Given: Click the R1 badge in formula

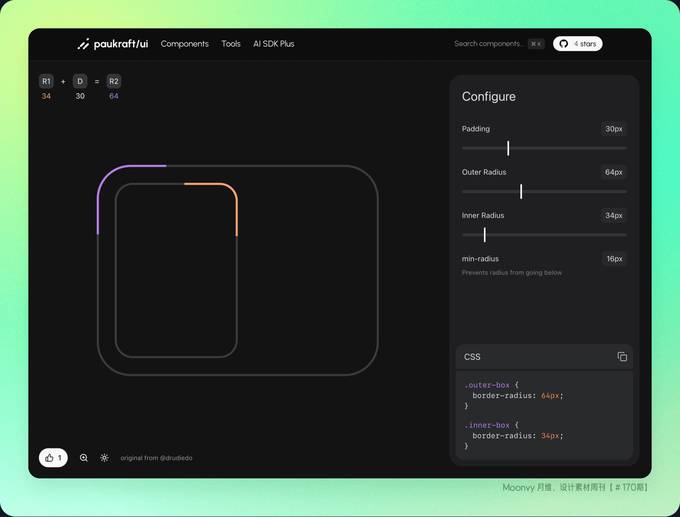Looking at the screenshot, I should tap(46, 81).
